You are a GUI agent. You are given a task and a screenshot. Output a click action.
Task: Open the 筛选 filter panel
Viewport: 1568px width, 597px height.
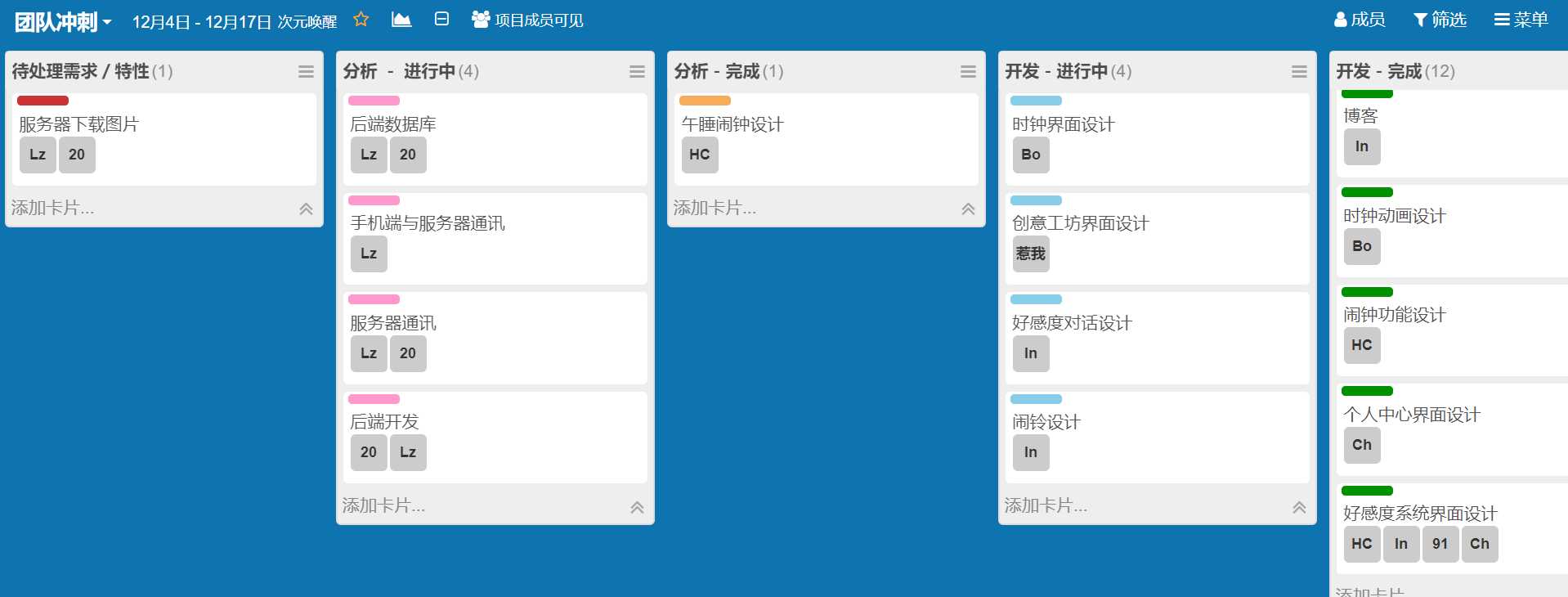click(x=1440, y=20)
